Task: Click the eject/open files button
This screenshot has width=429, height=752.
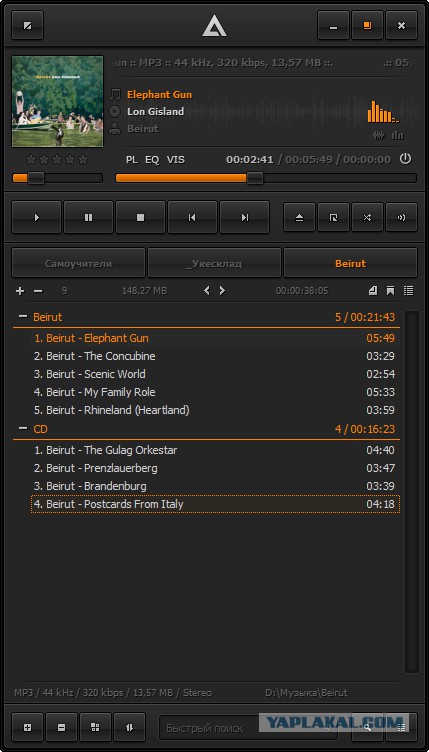Action: click(300, 217)
